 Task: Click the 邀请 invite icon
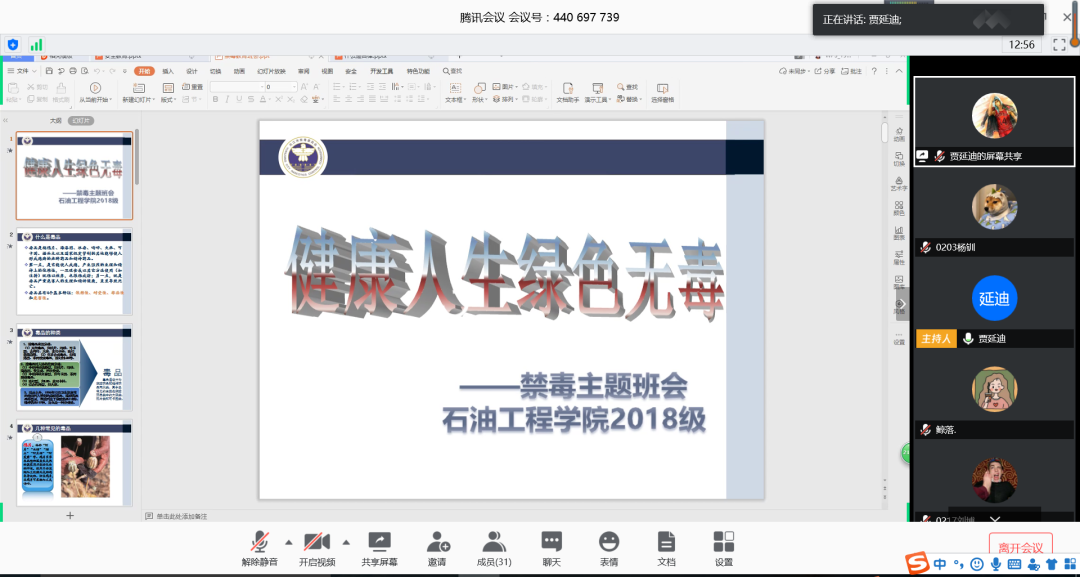(x=437, y=549)
